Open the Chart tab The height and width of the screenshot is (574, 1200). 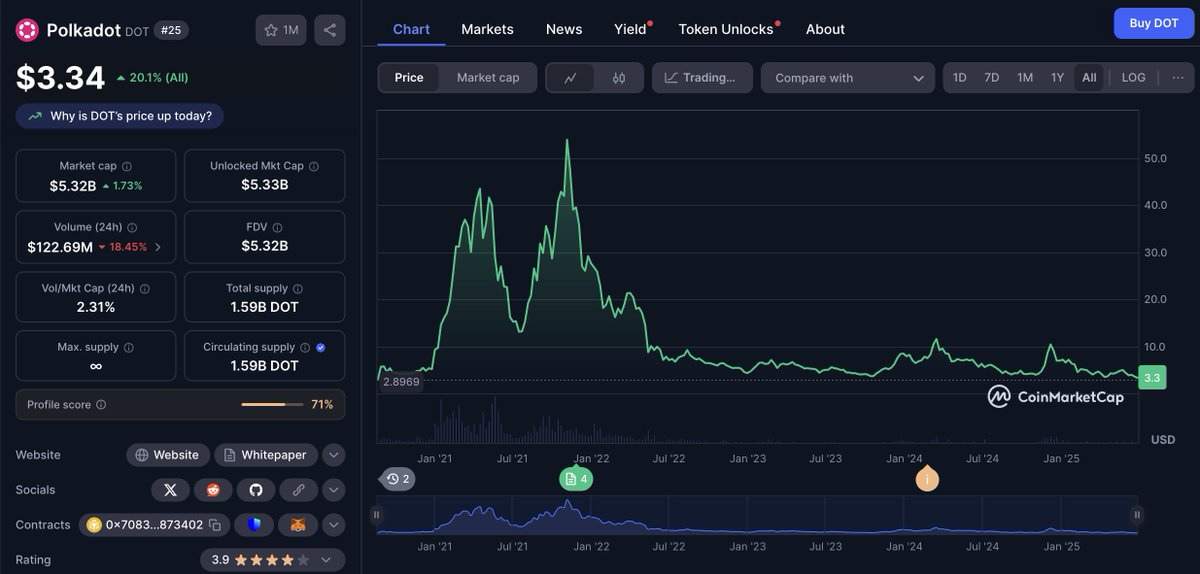(411, 29)
